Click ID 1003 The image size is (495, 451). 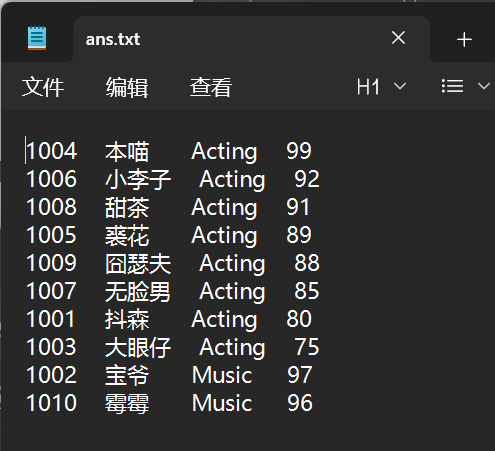pos(52,347)
